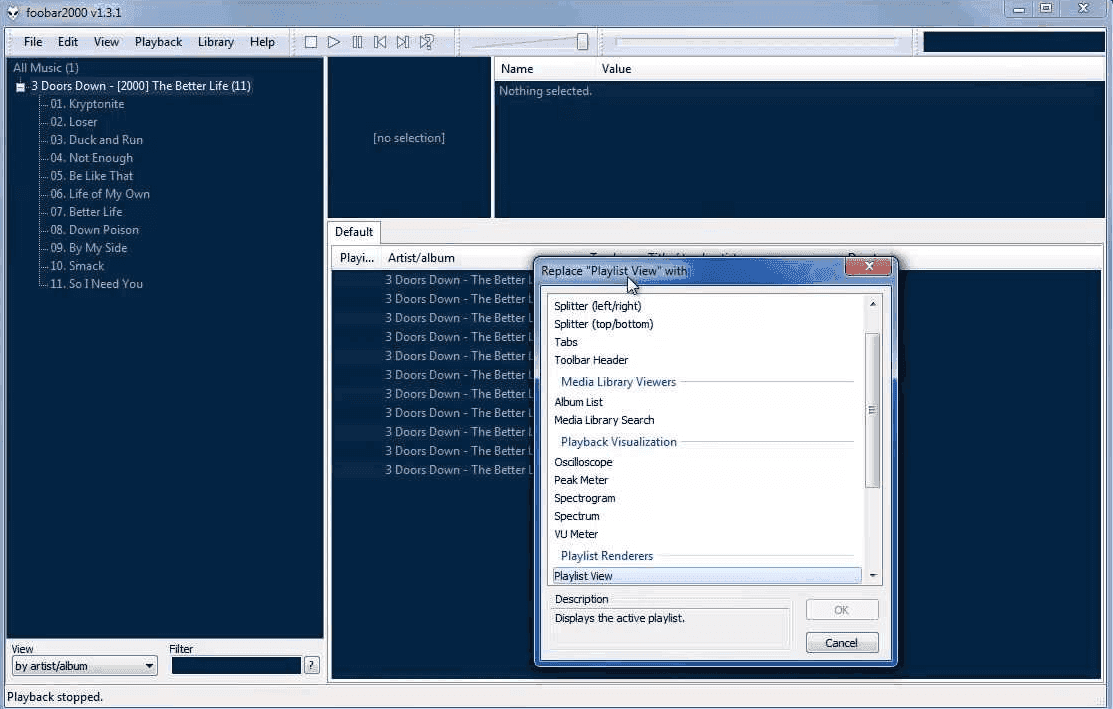Click the Playback stopped status bar text
The image size is (1113, 709).
[x=55, y=698]
